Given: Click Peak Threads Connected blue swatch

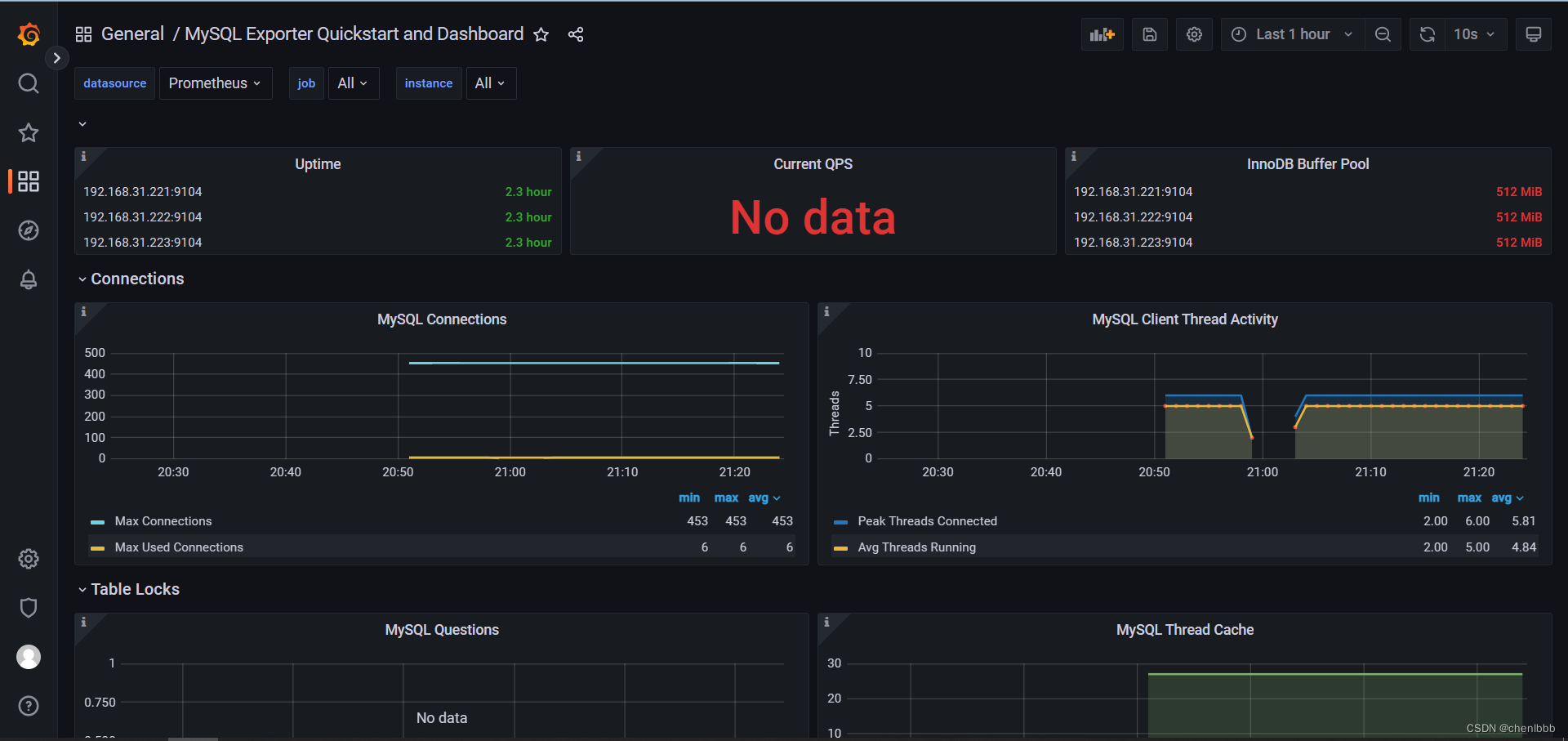Looking at the screenshot, I should click(x=840, y=522).
